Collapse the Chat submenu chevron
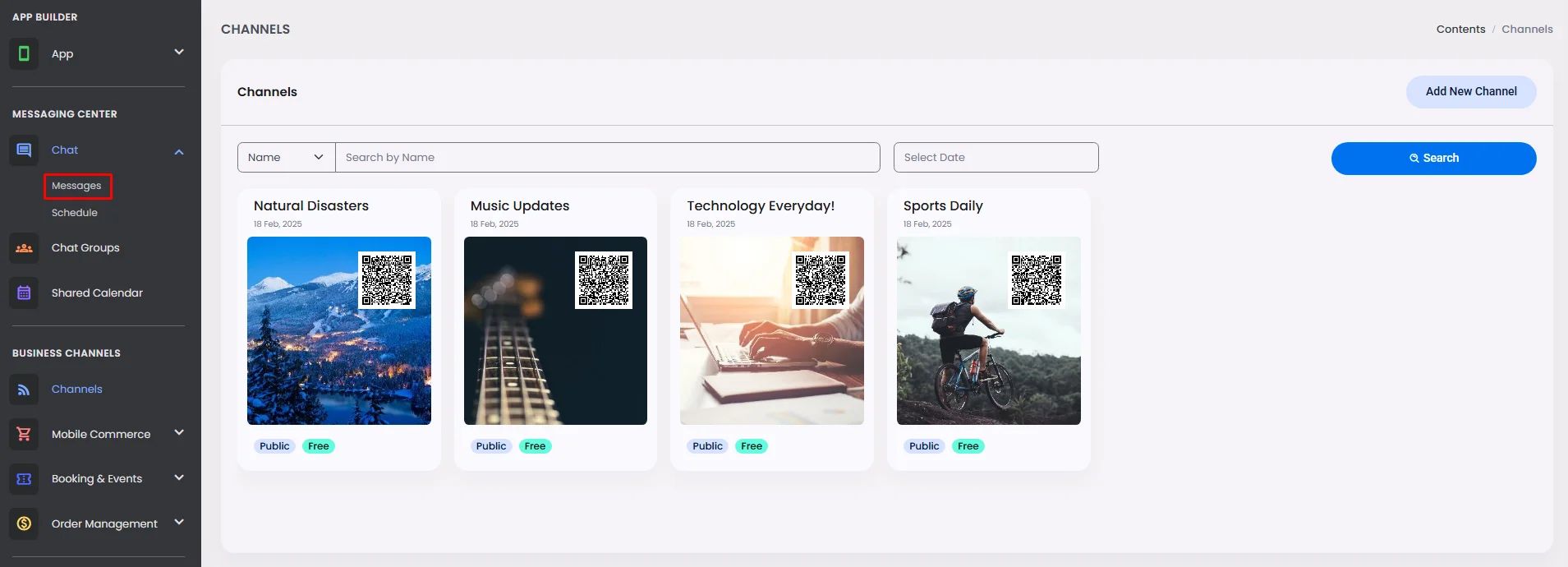 coord(179,151)
